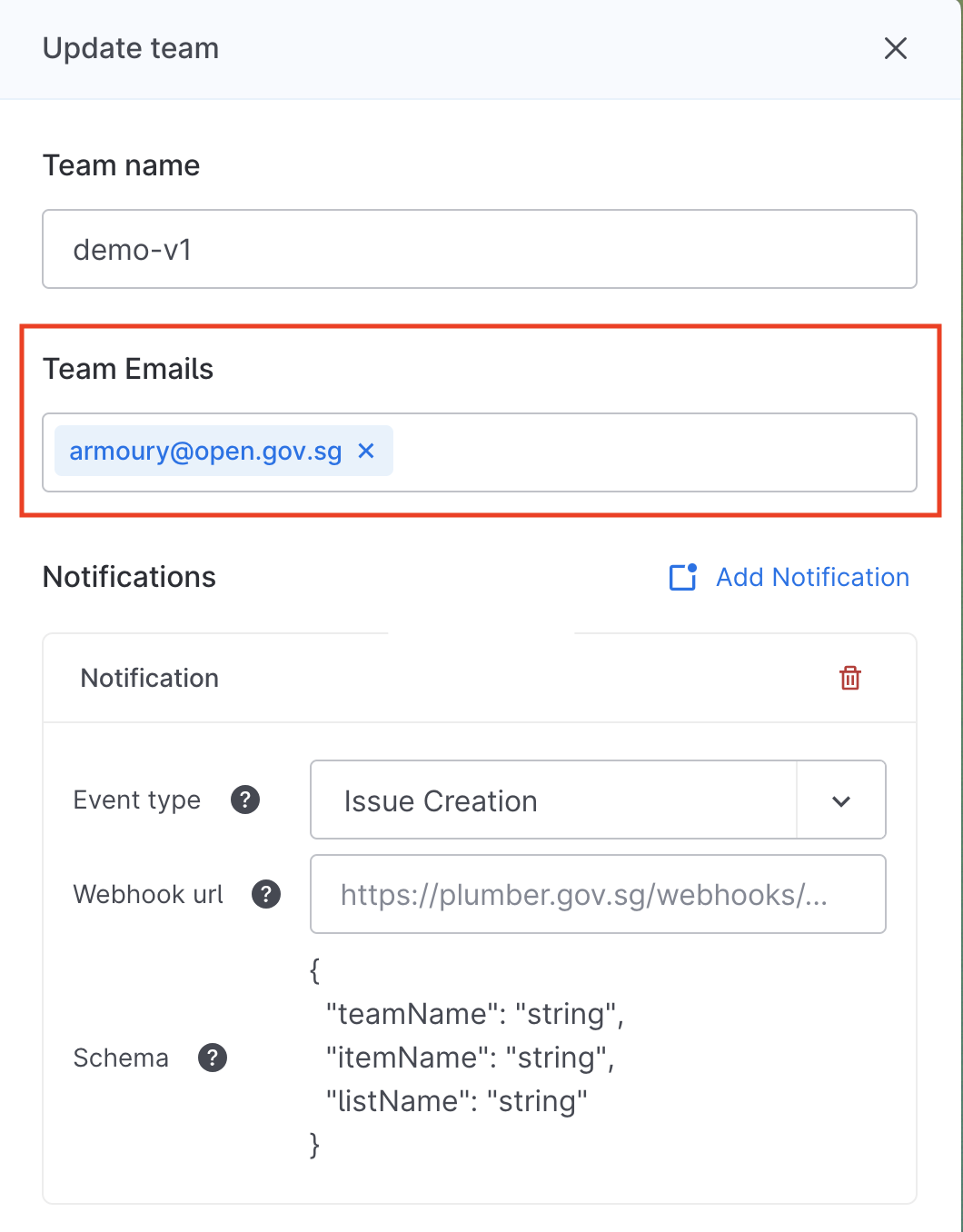The height and width of the screenshot is (1232, 963).
Task: Click the Add Notification icon
Action: click(x=683, y=577)
